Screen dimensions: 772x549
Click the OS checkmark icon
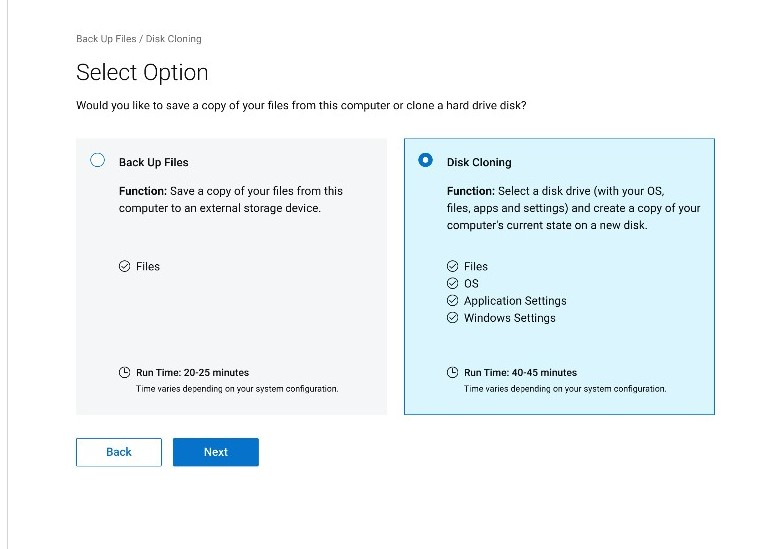pyautogui.click(x=452, y=283)
